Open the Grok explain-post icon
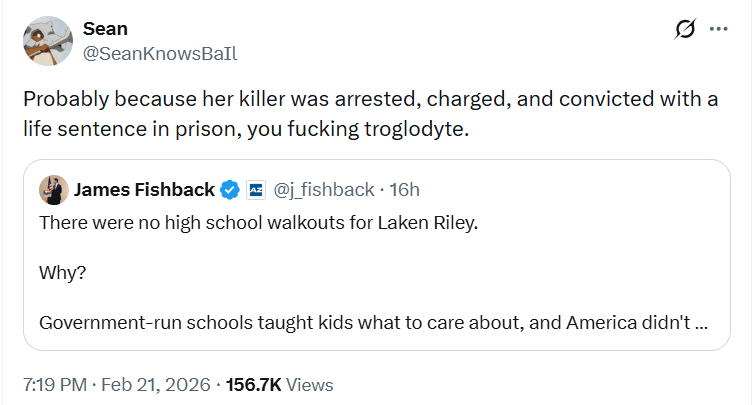The image size is (755, 405). pyautogui.click(x=685, y=30)
